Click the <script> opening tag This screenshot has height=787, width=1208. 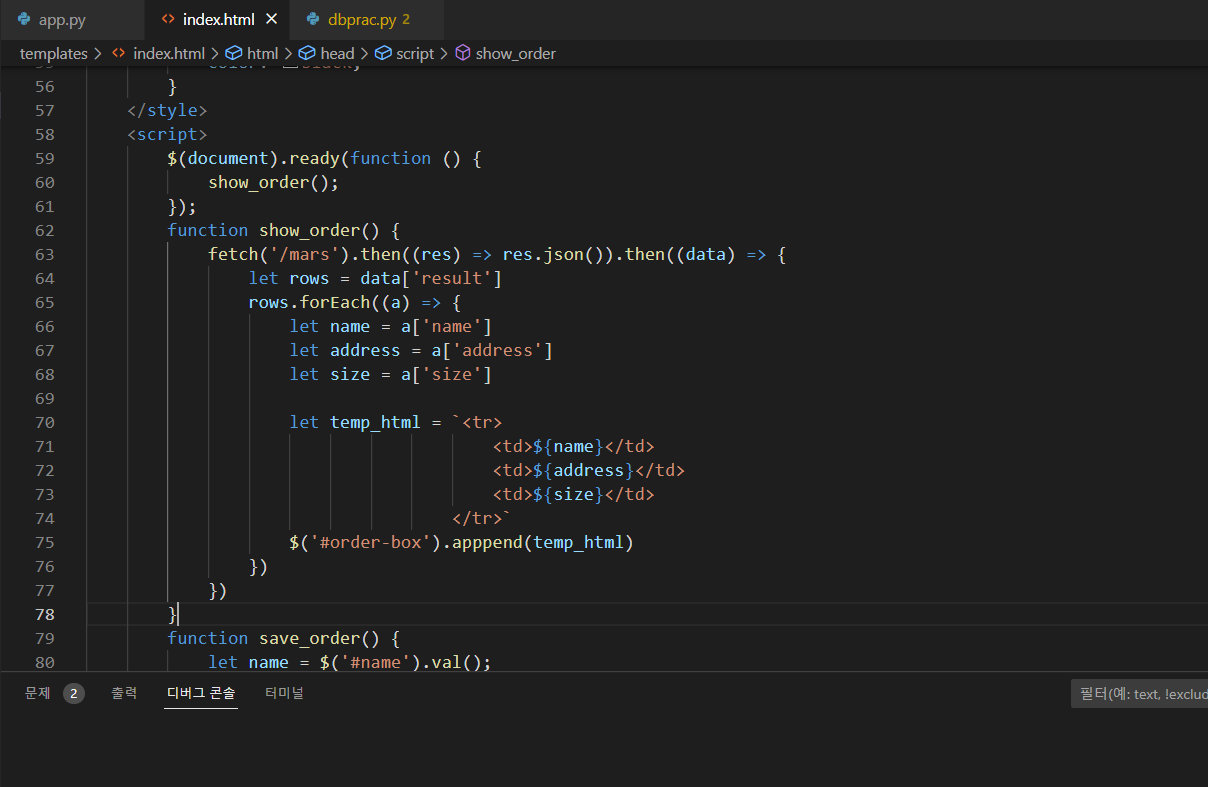(167, 134)
